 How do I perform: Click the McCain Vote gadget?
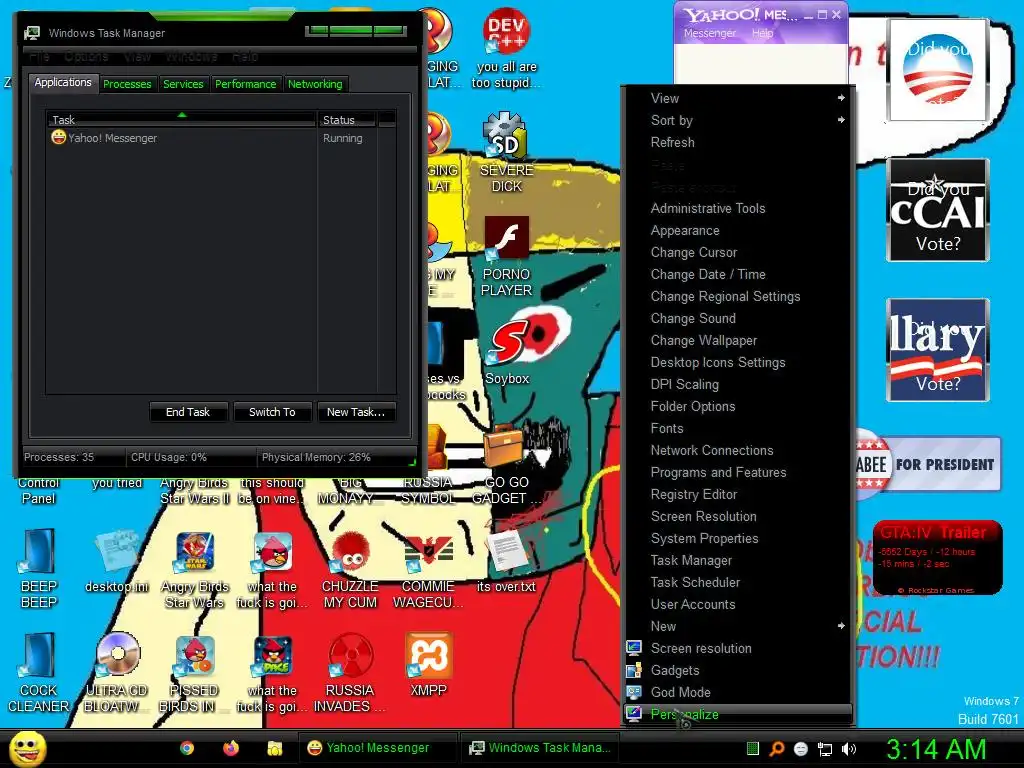(938, 210)
